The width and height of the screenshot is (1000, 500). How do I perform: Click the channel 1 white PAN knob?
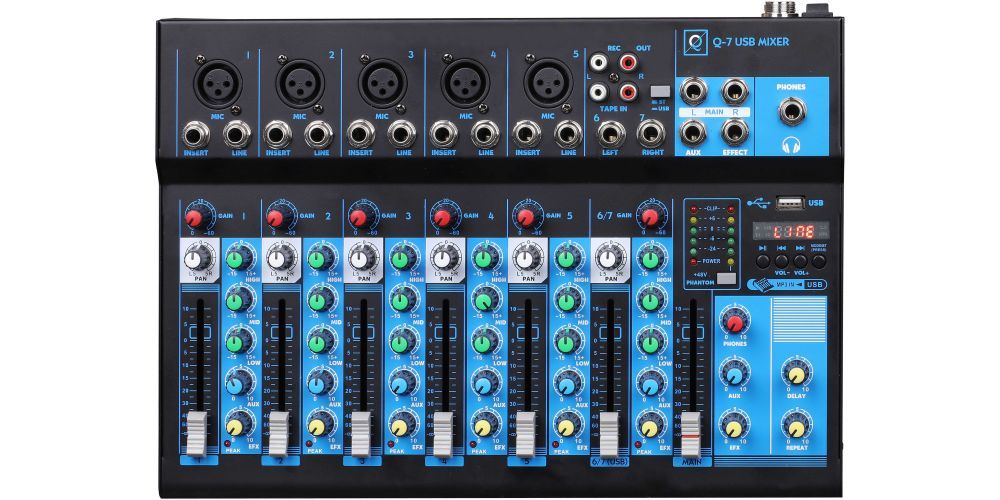(x=194, y=258)
